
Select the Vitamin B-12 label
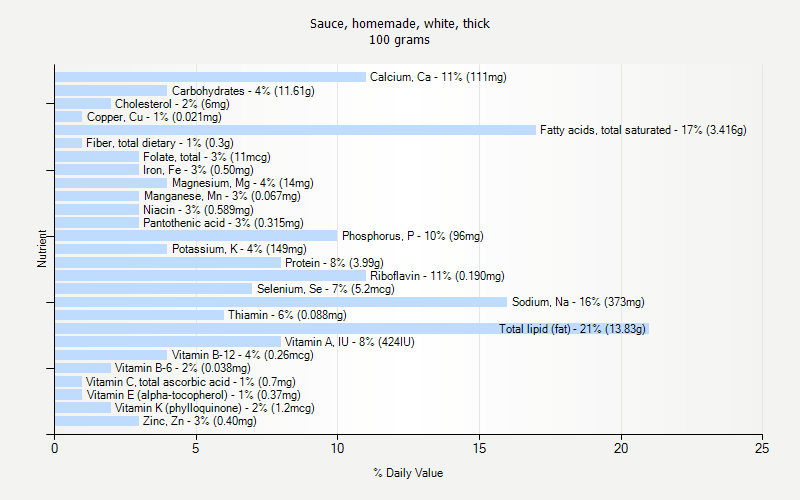point(242,355)
